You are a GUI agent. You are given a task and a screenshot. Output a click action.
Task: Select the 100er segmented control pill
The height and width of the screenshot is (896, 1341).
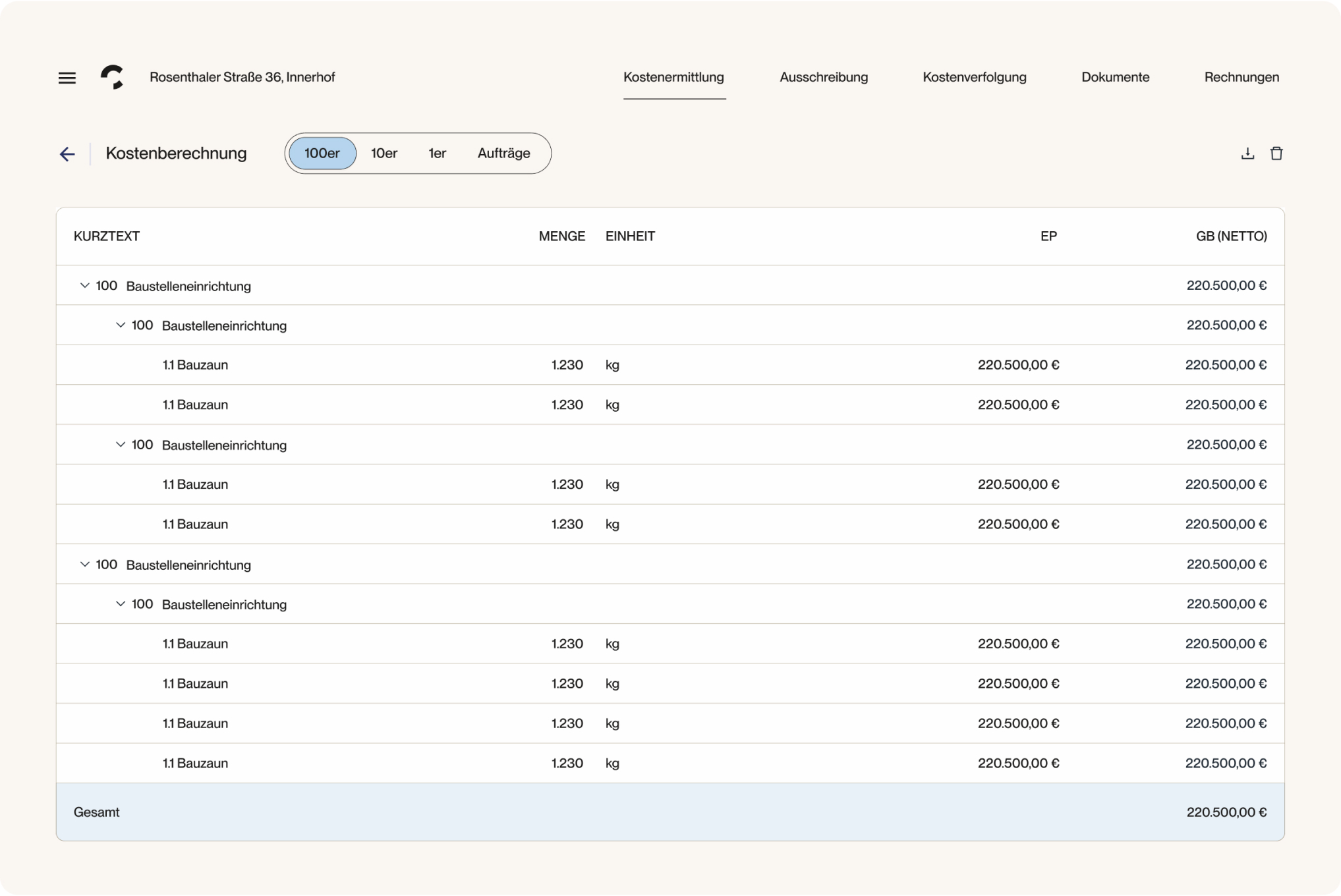pyautogui.click(x=322, y=153)
